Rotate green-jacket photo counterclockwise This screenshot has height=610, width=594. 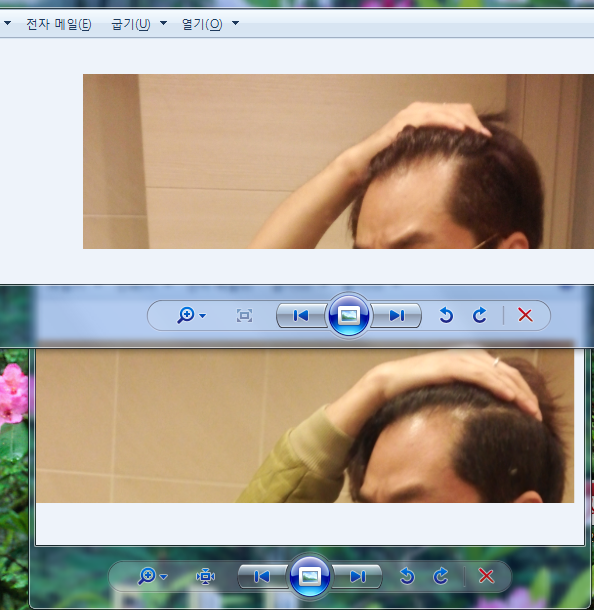point(407,576)
